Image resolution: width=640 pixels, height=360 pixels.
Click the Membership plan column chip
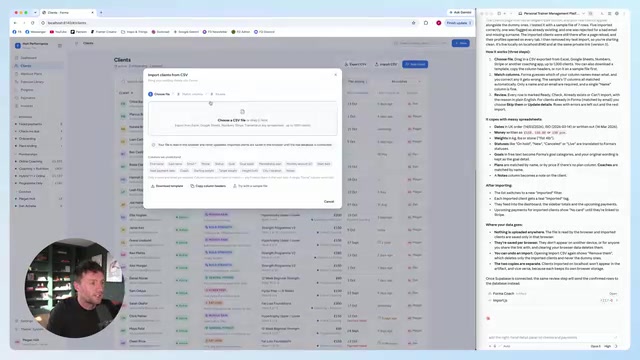[x=270, y=164]
